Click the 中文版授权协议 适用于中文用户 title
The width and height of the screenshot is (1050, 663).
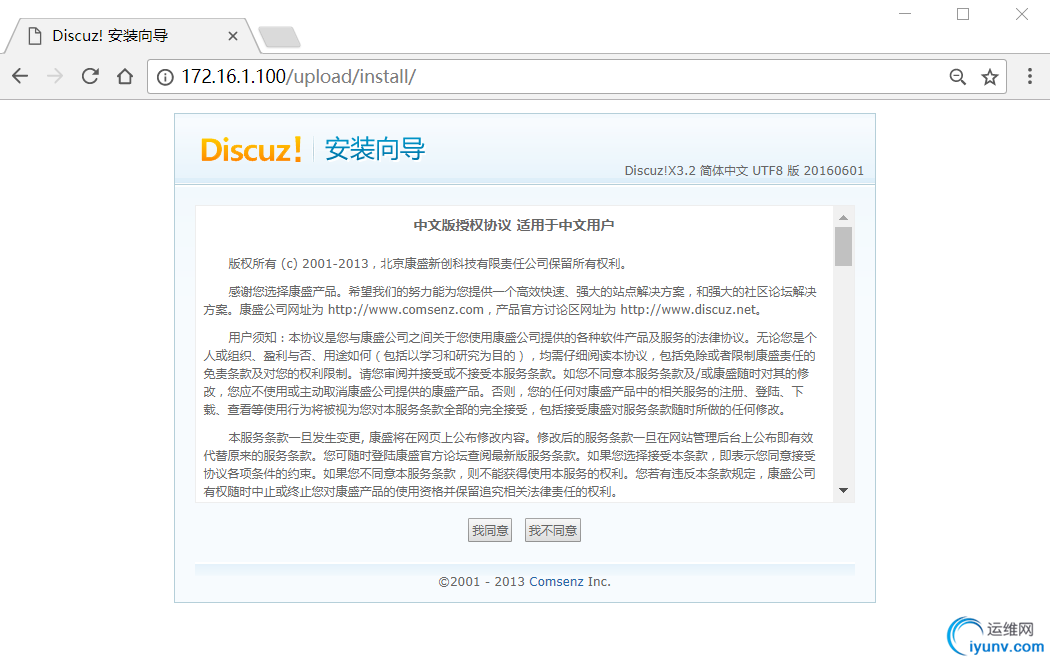pyautogui.click(x=514, y=225)
